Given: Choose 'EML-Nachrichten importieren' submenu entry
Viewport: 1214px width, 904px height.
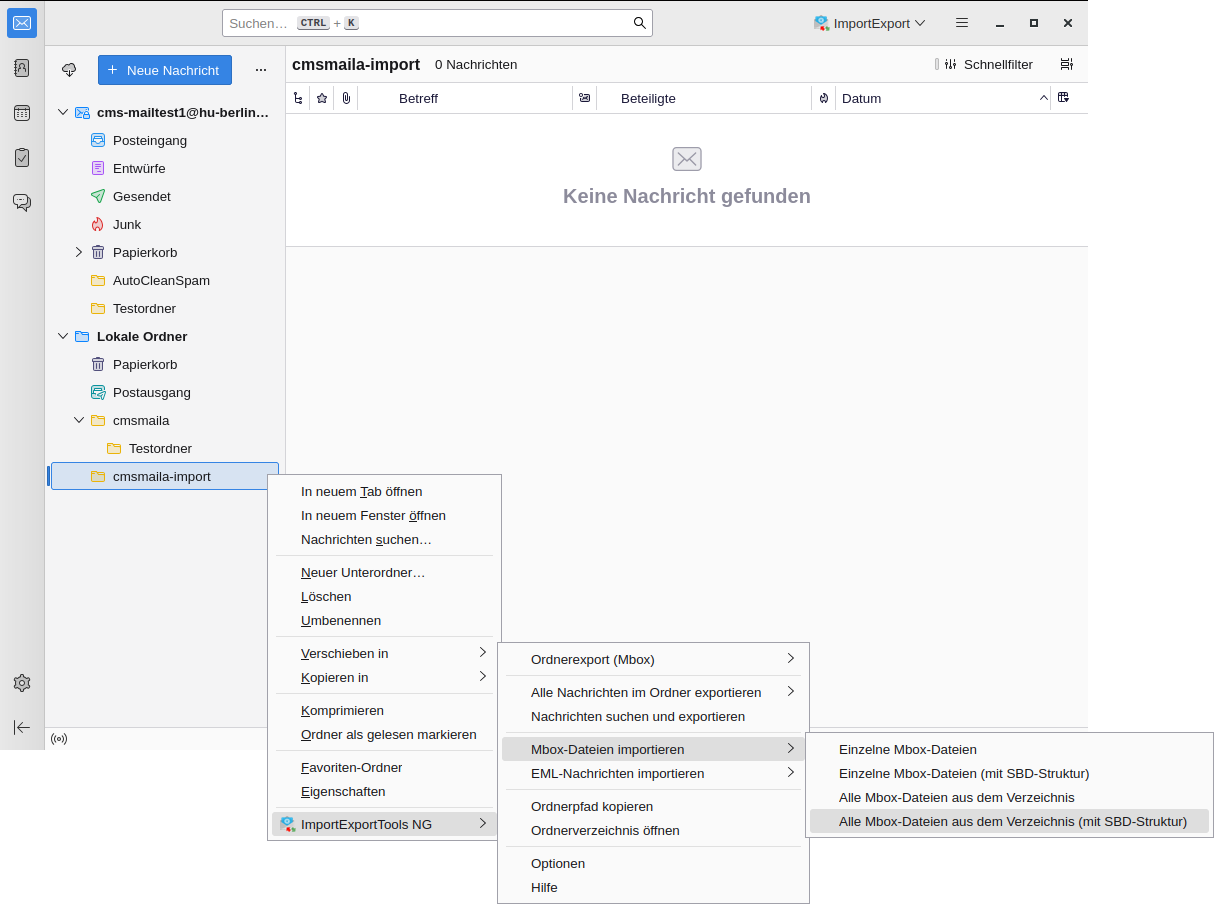Looking at the screenshot, I should pyautogui.click(x=617, y=773).
